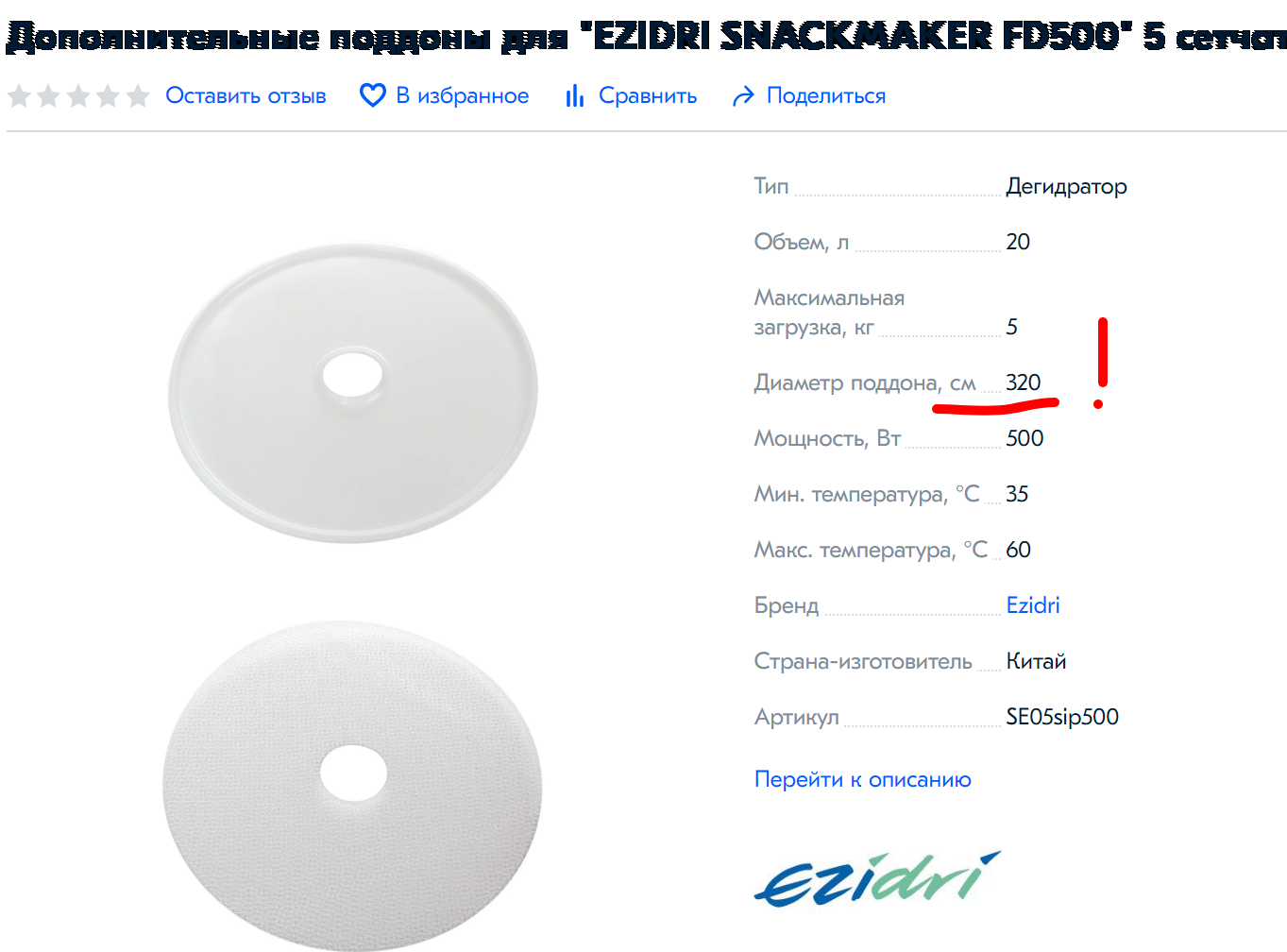Select the first rating star

tap(19, 95)
